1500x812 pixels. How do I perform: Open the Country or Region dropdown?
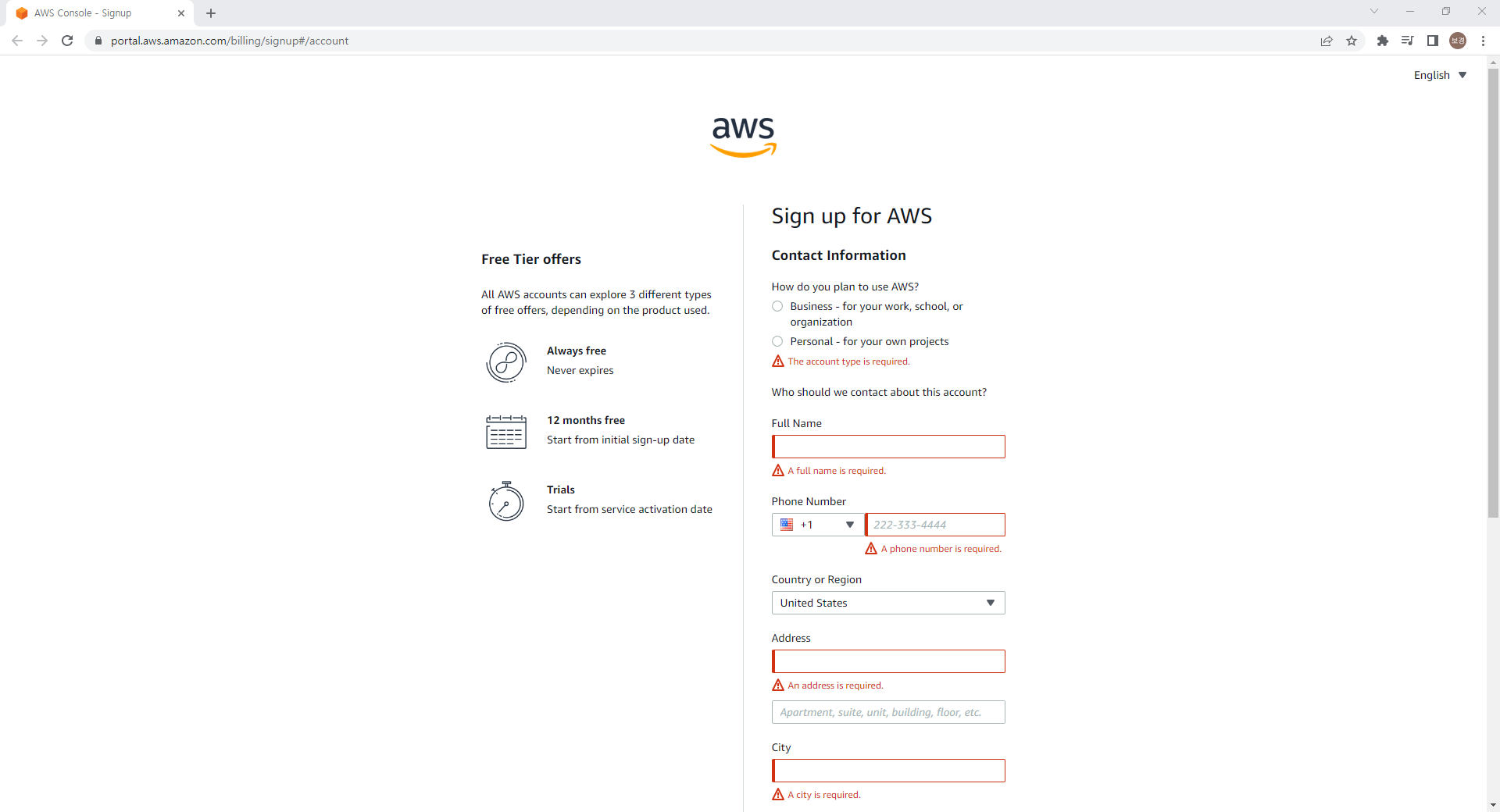[x=888, y=603]
